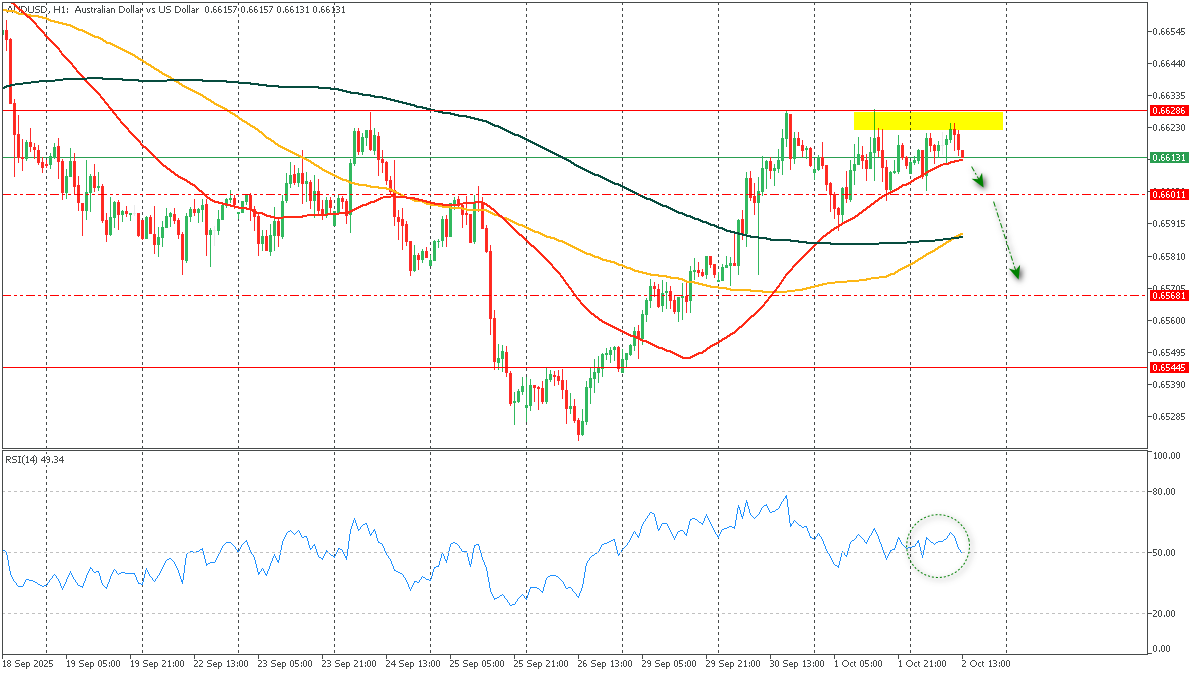
Task: Click the yellow resistance zone rectangle
Action: tap(927, 120)
